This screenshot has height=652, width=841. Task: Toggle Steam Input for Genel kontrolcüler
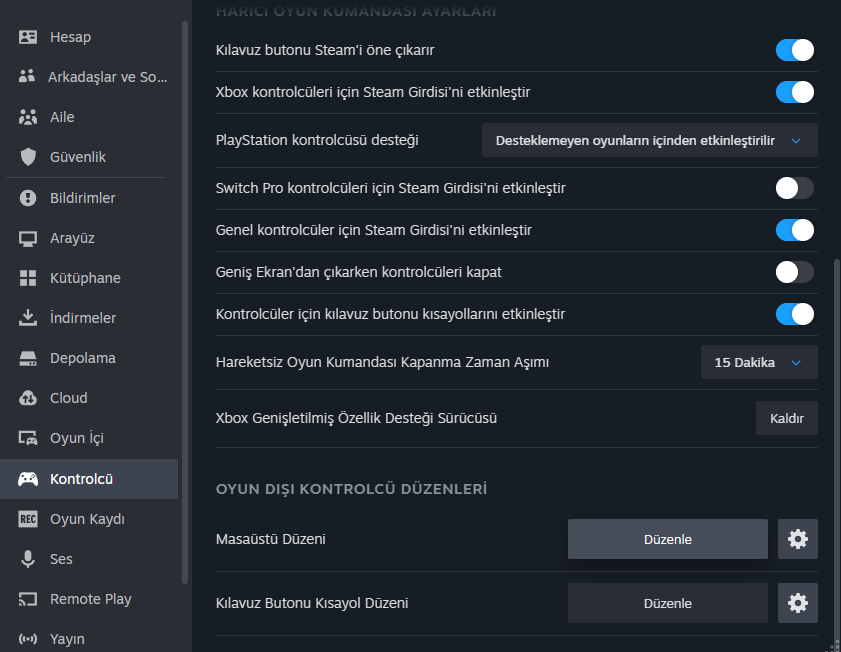coord(794,230)
